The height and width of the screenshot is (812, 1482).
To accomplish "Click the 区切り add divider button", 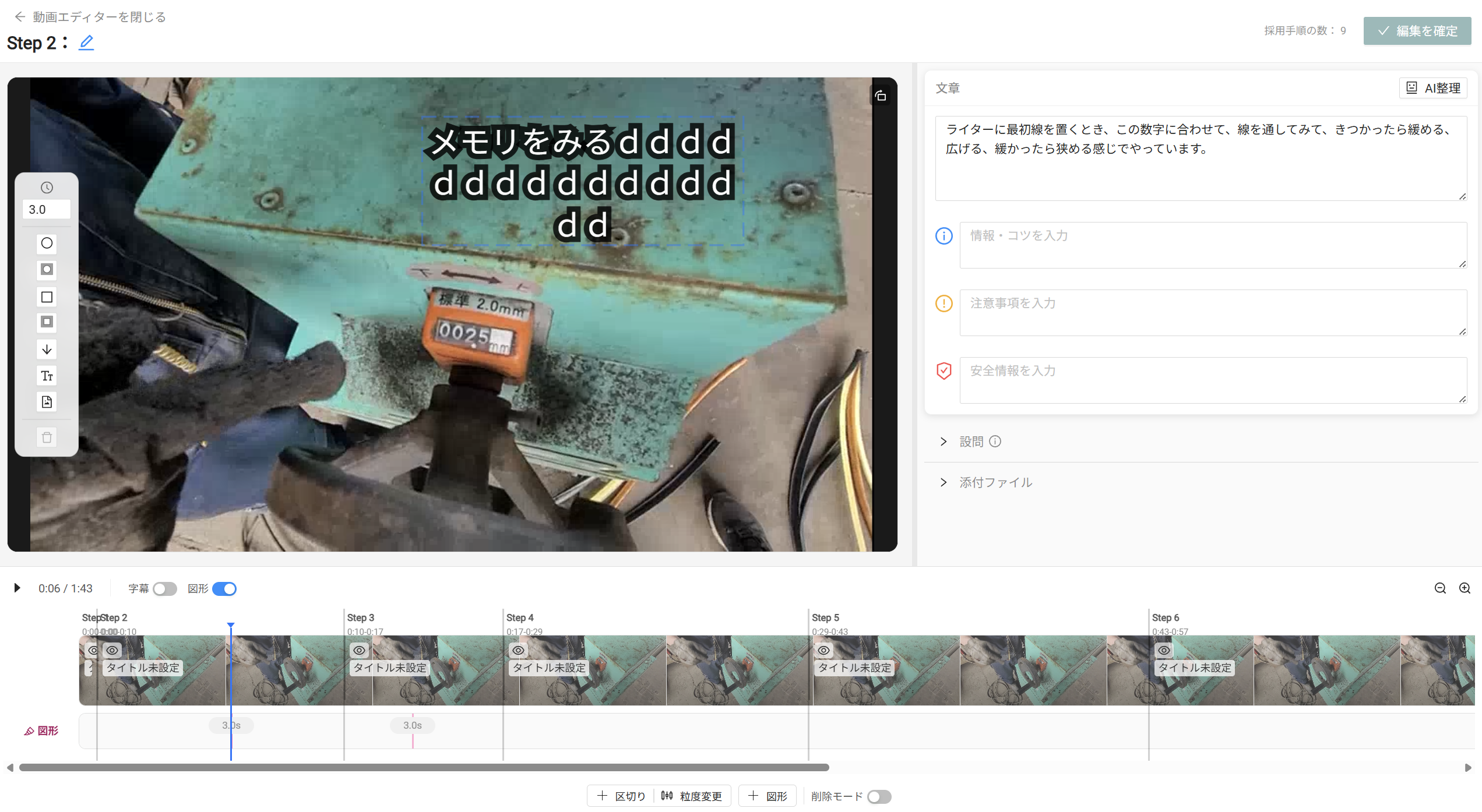I will click(621, 796).
